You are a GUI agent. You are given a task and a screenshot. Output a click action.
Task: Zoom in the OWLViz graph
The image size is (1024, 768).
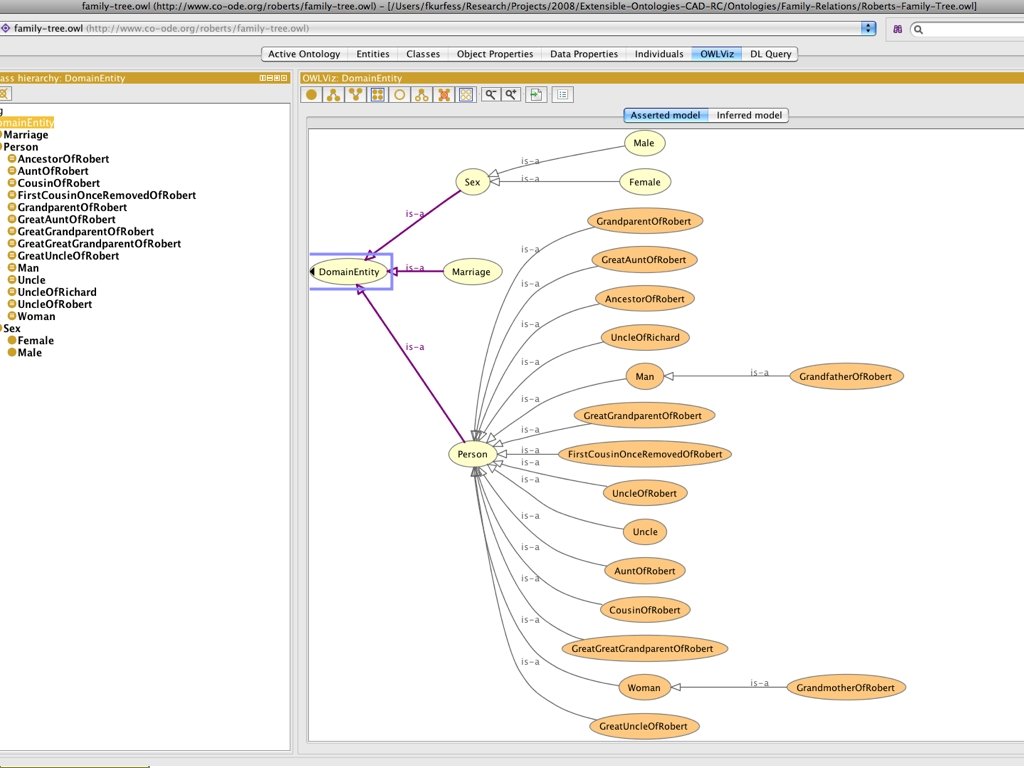click(511, 95)
